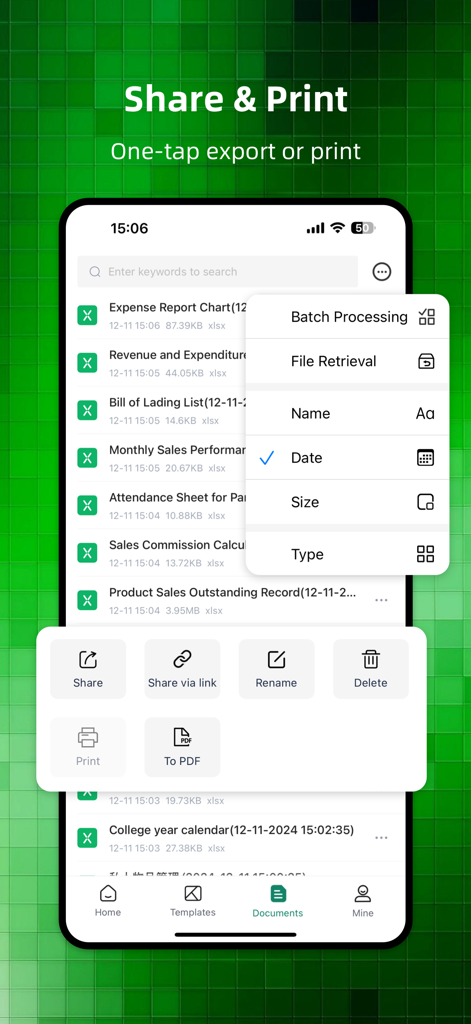Click the College year calendar xlsx icon
Viewport: 471px width, 1024px height.
pyautogui.click(x=87, y=838)
